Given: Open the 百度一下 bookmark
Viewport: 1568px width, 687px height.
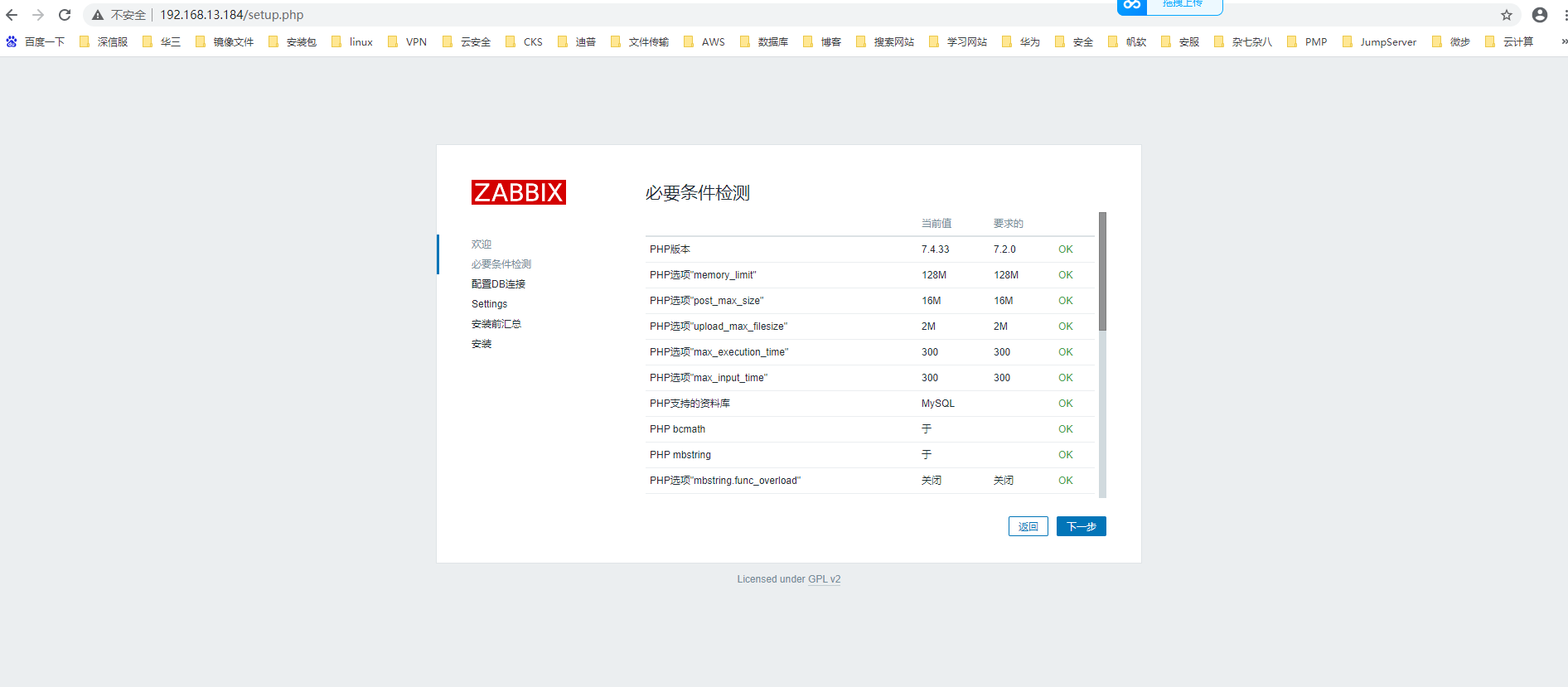Looking at the screenshot, I should click(x=36, y=41).
